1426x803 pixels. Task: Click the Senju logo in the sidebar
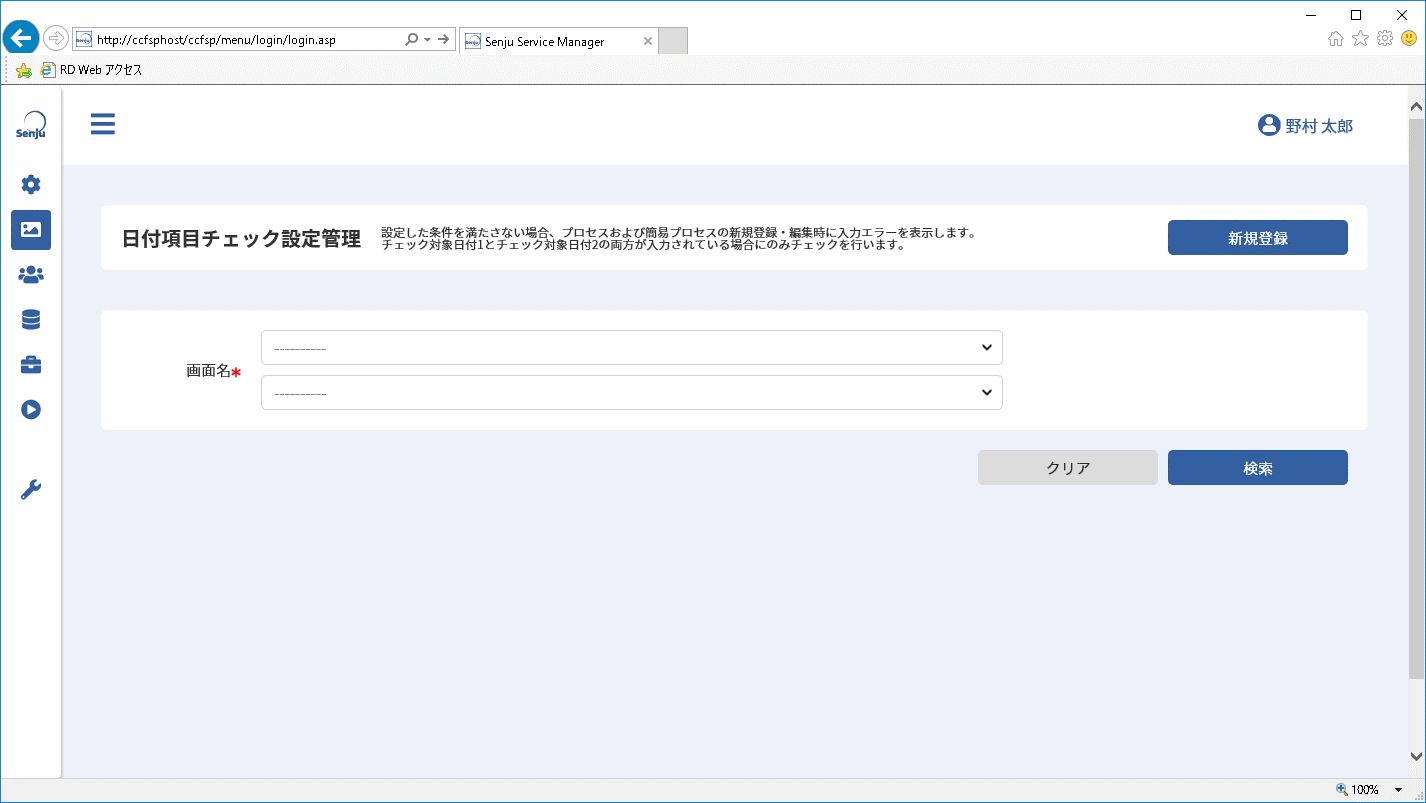[x=31, y=126]
